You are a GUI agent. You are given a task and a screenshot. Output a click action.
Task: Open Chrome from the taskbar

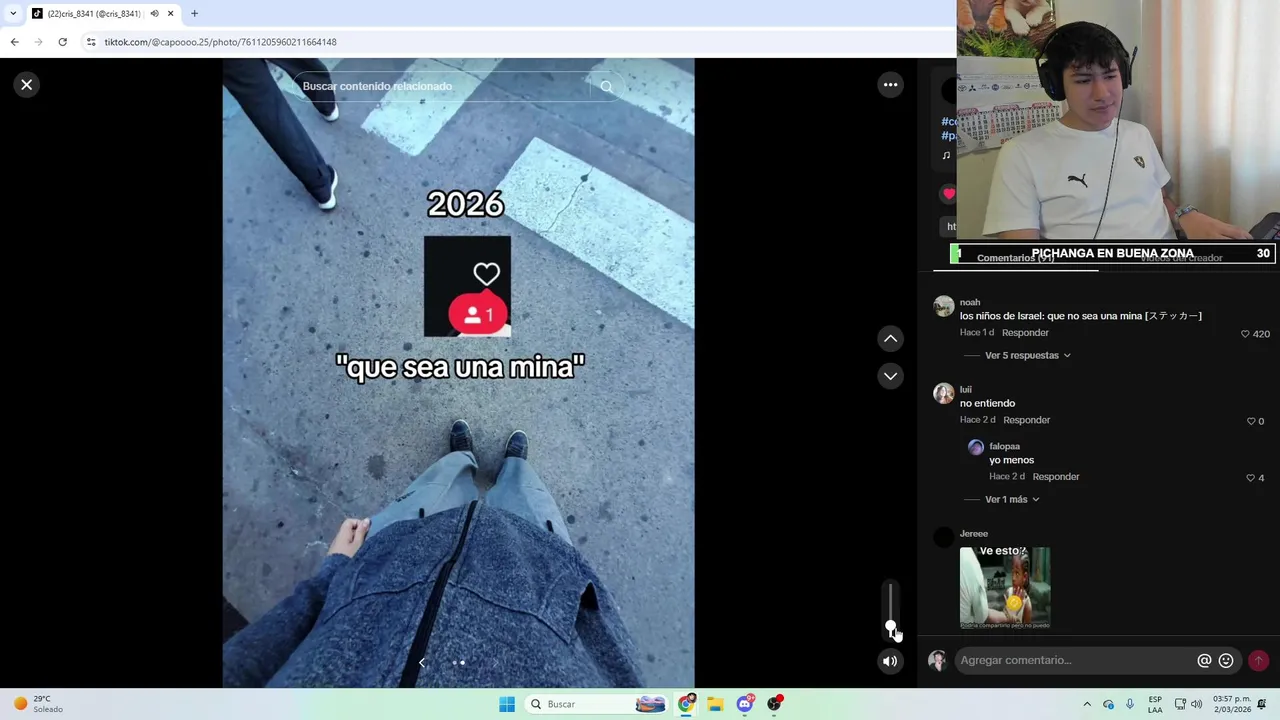686,704
